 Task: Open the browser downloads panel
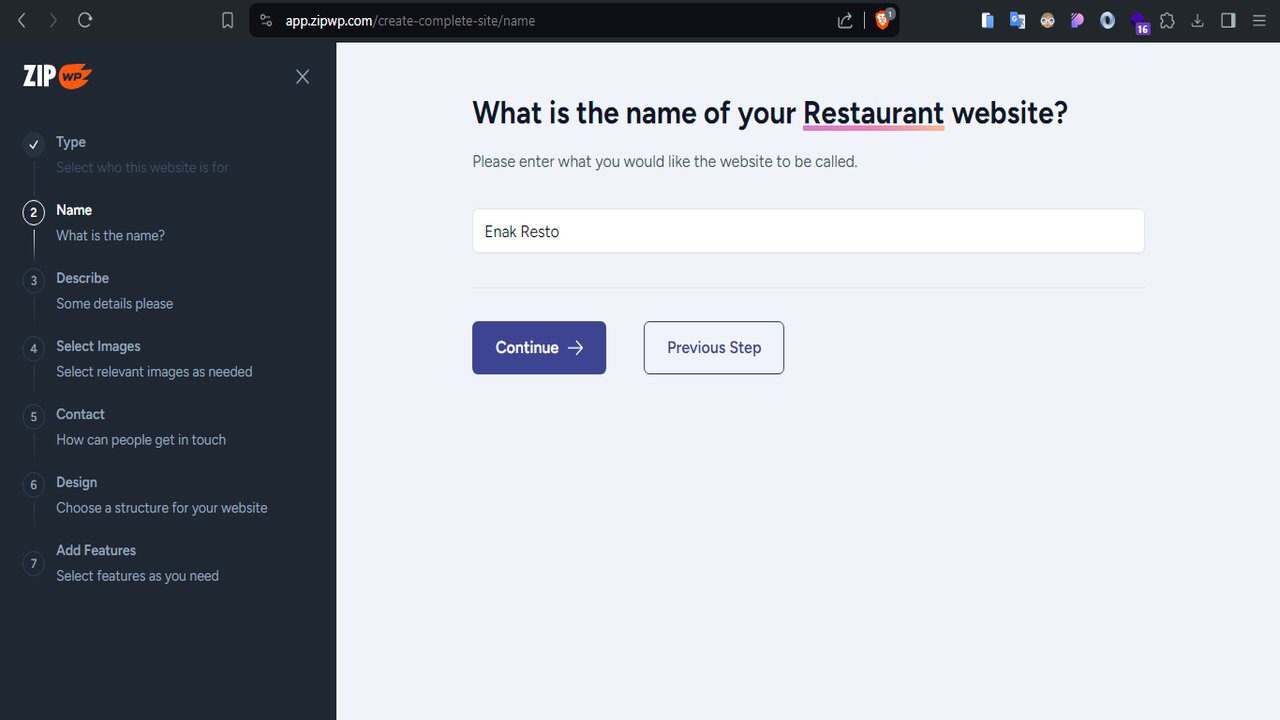click(1197, 20)
